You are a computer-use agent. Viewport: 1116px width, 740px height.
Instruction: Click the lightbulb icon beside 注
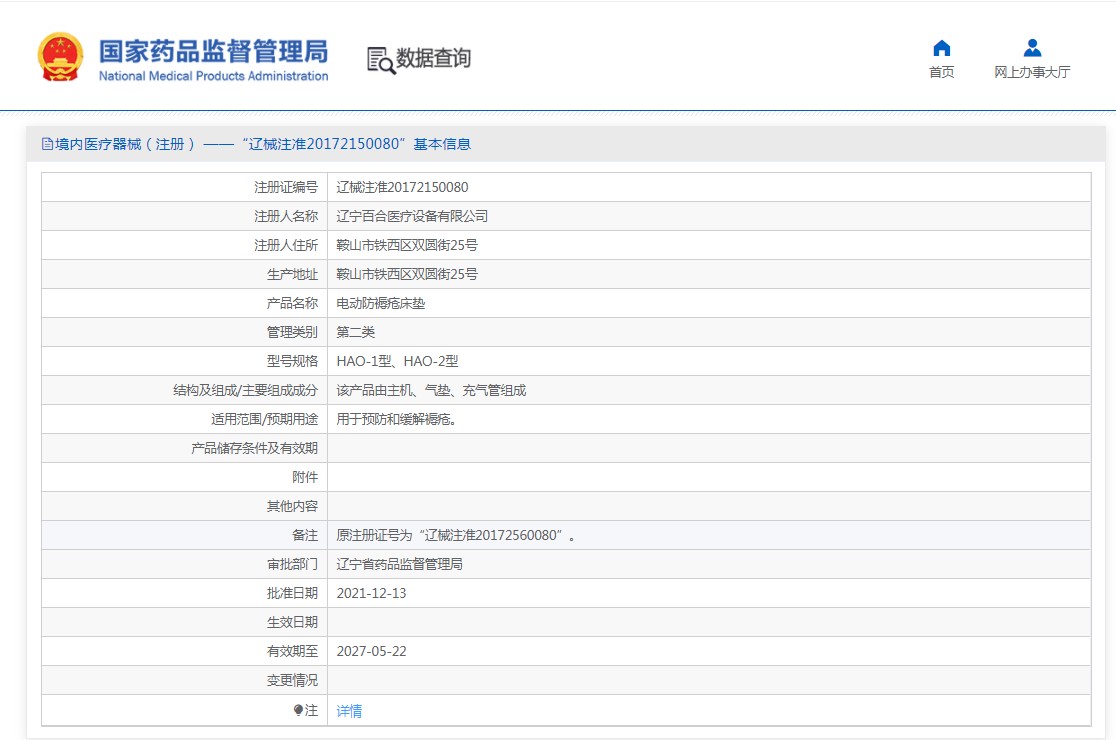pyautogui.click(x=298, y=710)
